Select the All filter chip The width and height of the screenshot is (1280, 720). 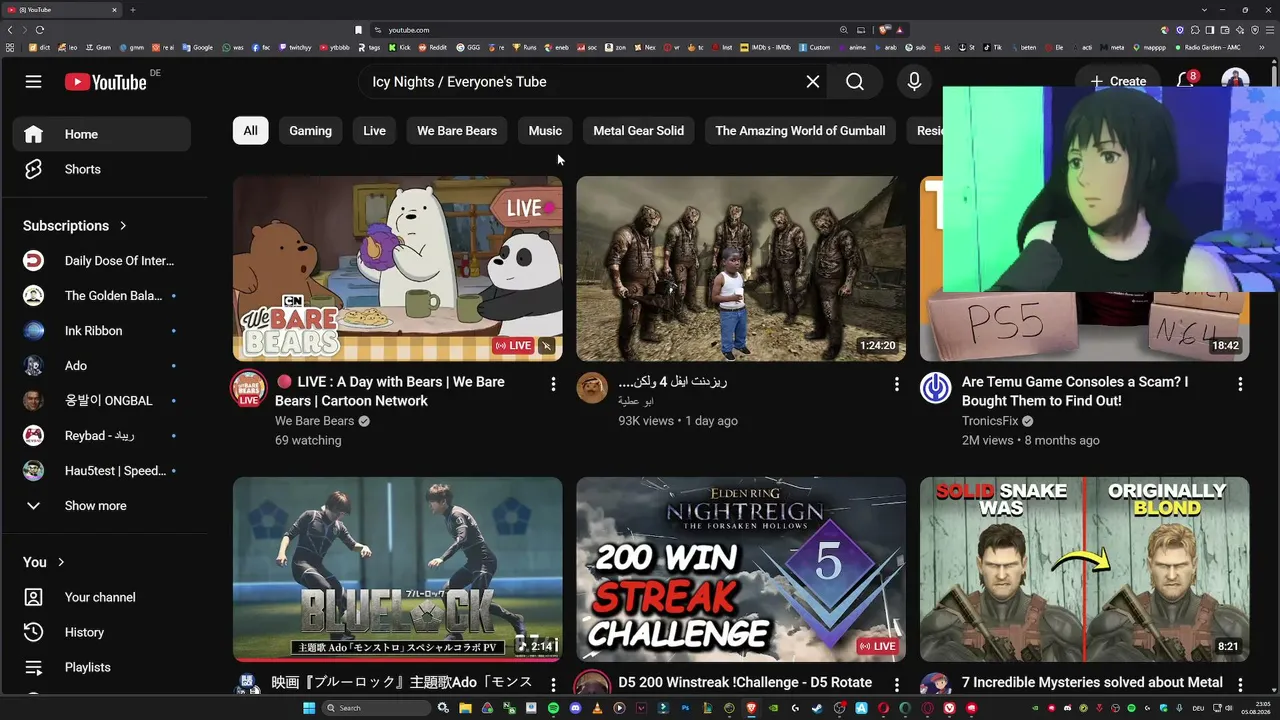[x=250, y=131]
